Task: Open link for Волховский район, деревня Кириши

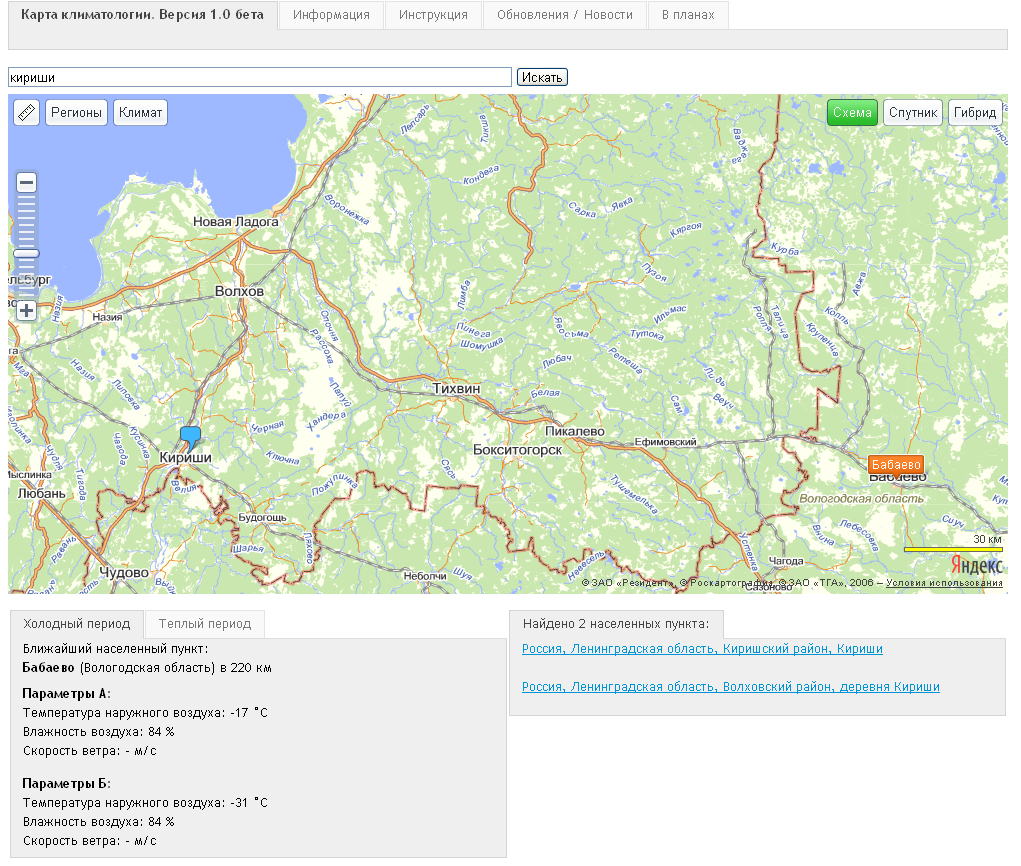Action: pyautogui.click(x=730, y=687)
